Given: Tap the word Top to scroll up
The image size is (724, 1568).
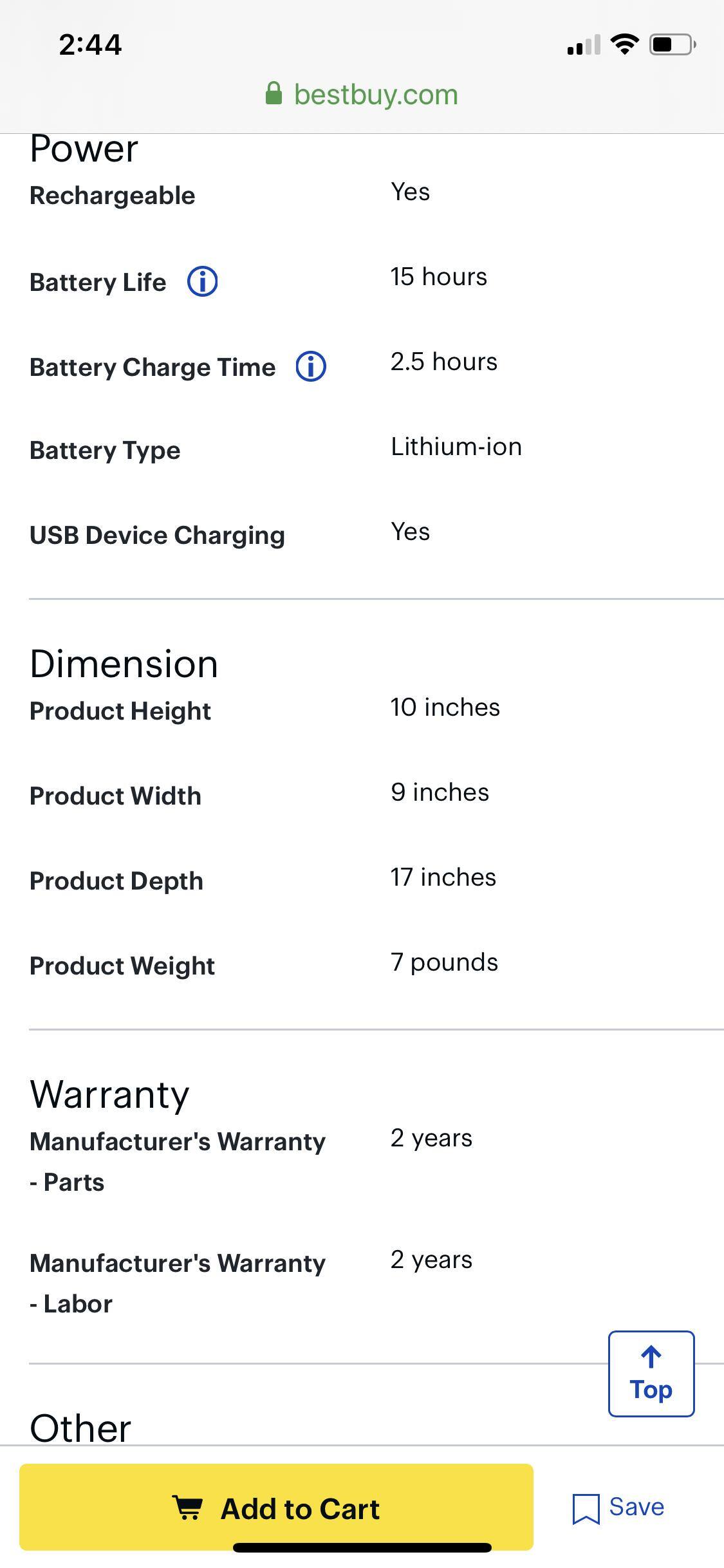Looking at the screenshot, I should click(x=651, y=1389).
